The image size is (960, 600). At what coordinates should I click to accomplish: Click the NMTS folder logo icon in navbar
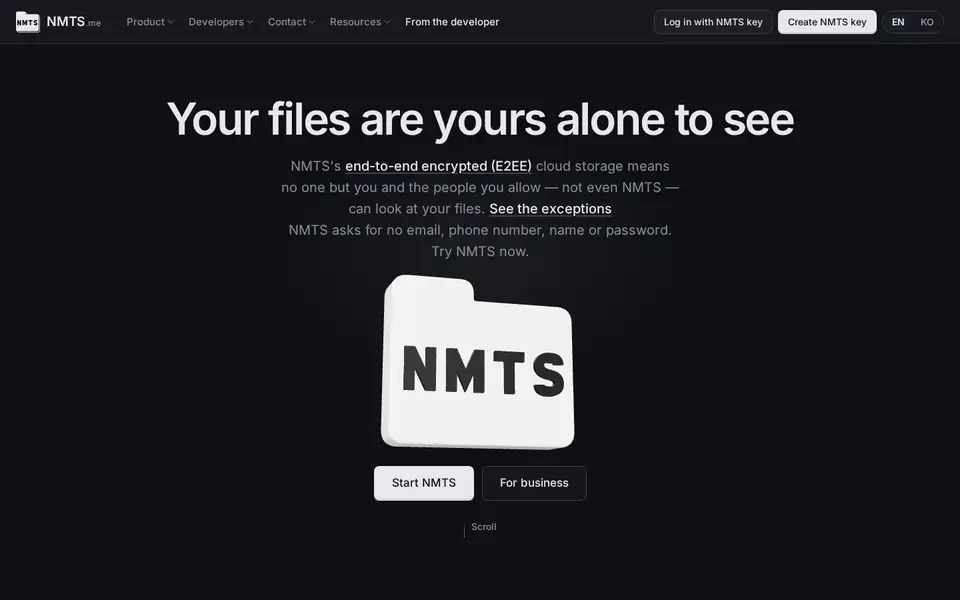[28, 22]
